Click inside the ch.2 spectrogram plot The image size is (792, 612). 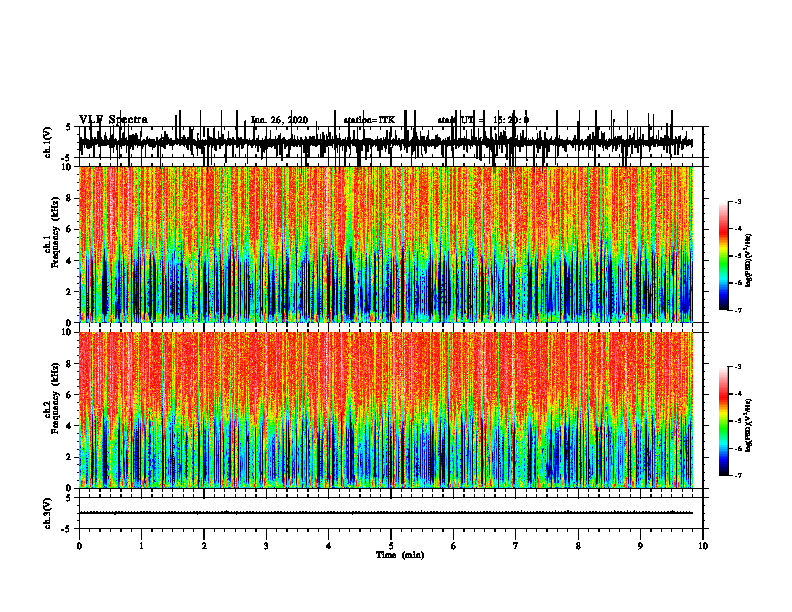click(385, 410)
